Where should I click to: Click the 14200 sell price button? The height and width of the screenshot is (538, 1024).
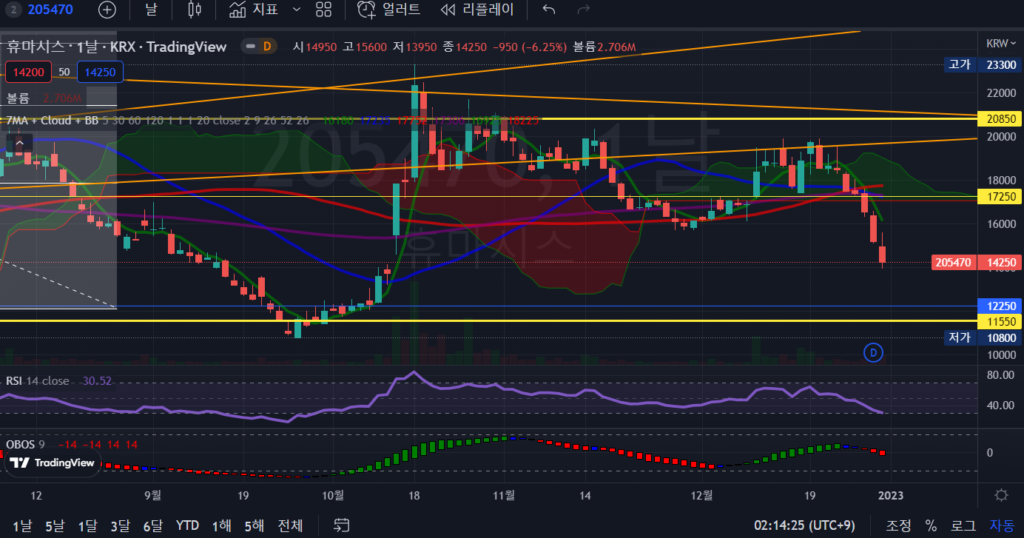coord(26,72)
